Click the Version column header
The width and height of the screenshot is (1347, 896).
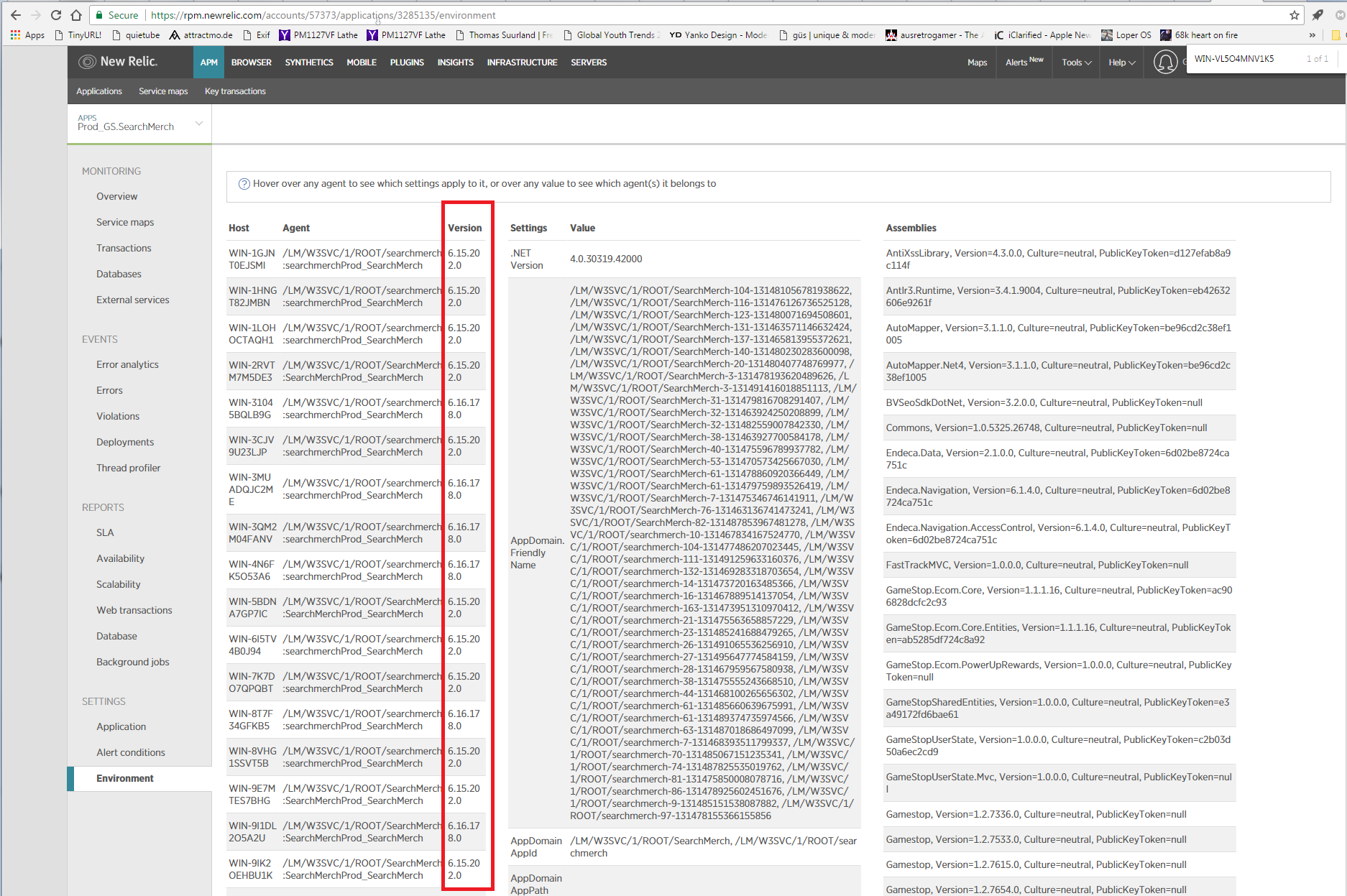[x=465, y=228]
